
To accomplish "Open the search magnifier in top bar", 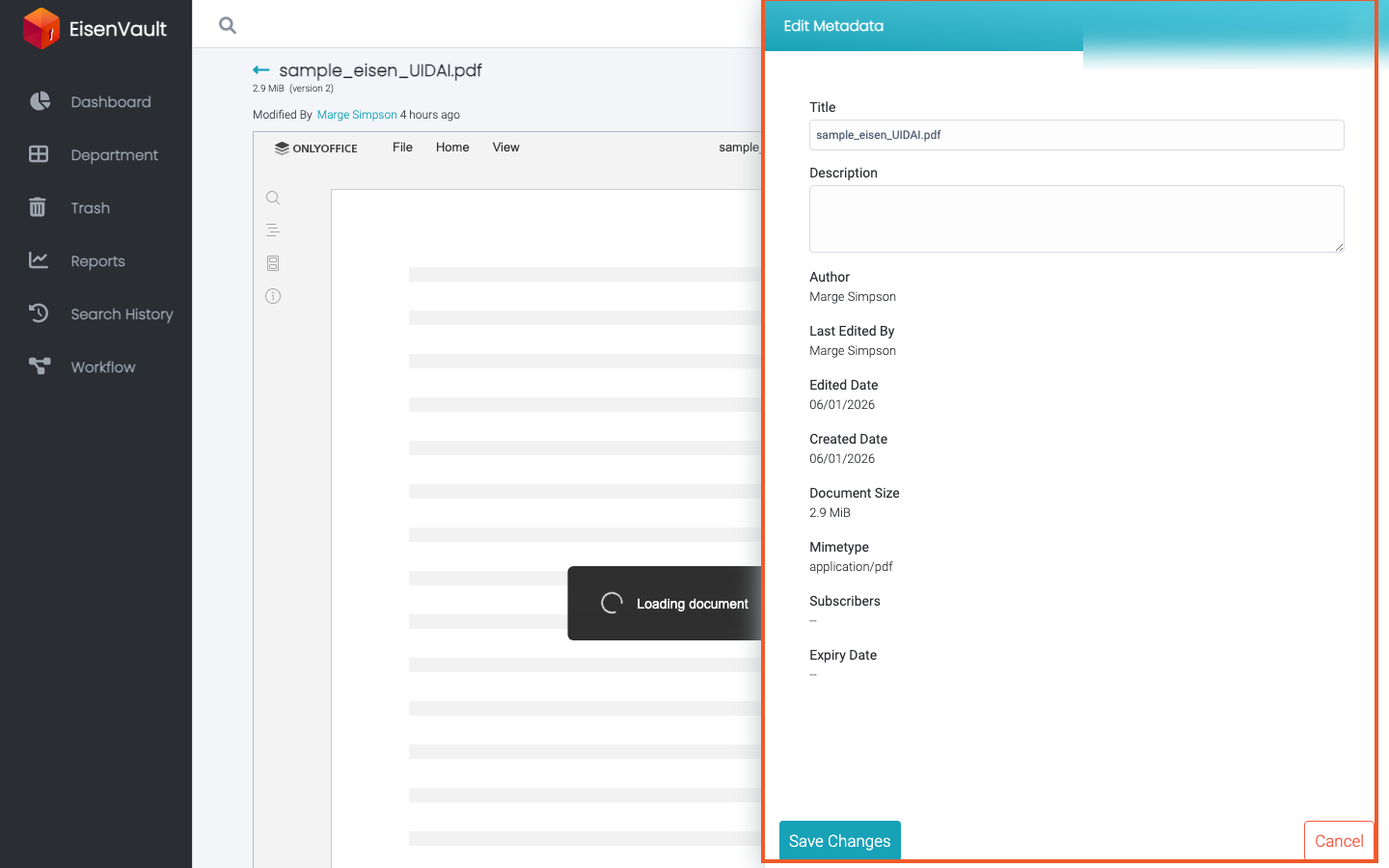I will pyautogui.click(x=228, y=25).
